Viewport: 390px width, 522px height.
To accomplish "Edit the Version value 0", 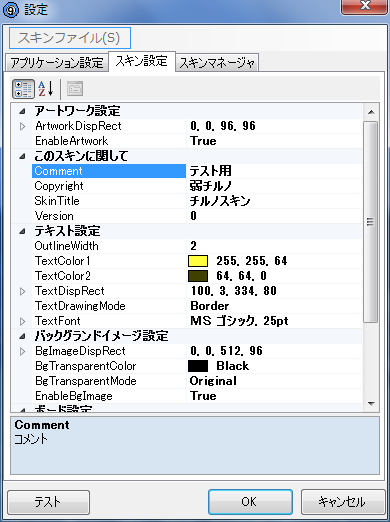I will coord(193,216).
